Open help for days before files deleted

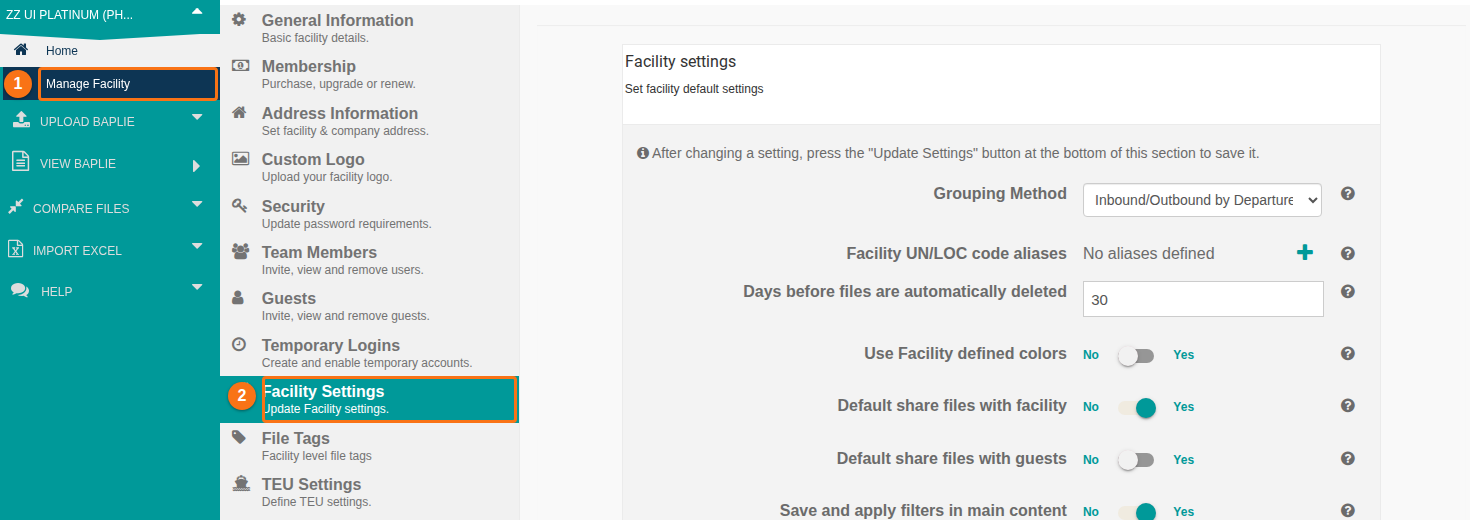coord(1347,291)
